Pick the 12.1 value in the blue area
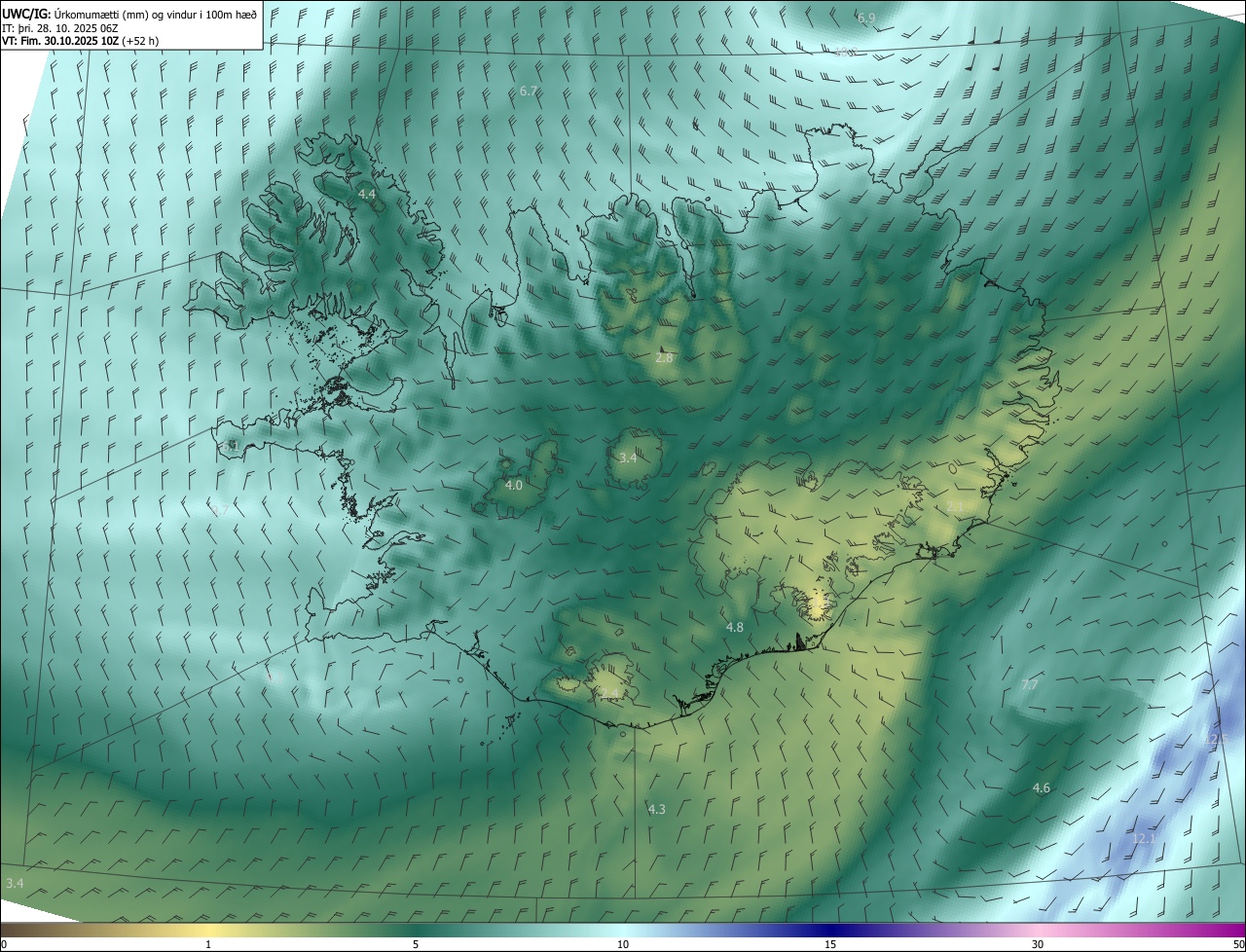Image resolution: width=1246 pixels, height=952 pixels. pyautogui.click(x=1145, y=839)
